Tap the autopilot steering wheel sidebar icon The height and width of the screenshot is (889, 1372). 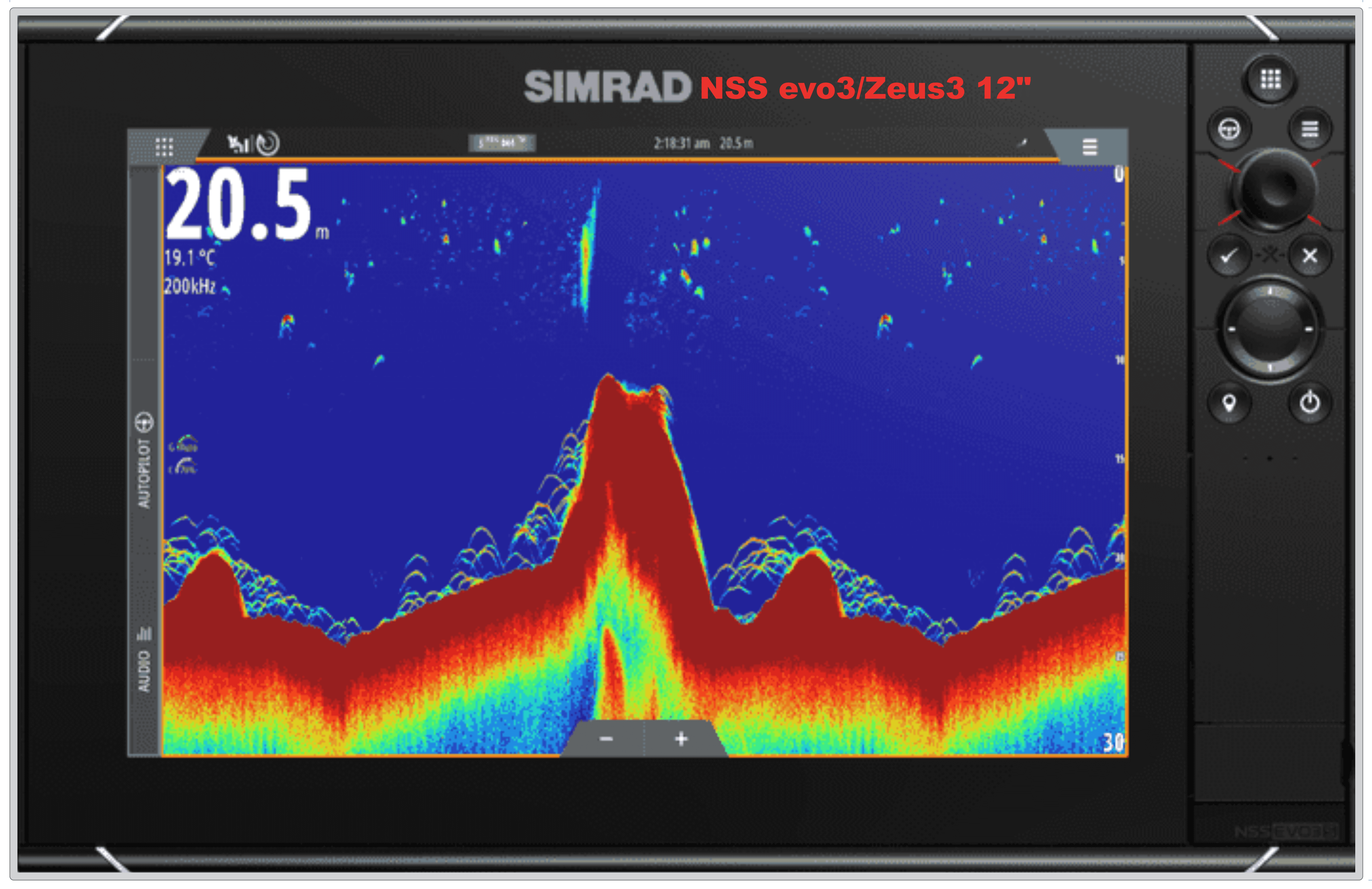pos(144,422)
